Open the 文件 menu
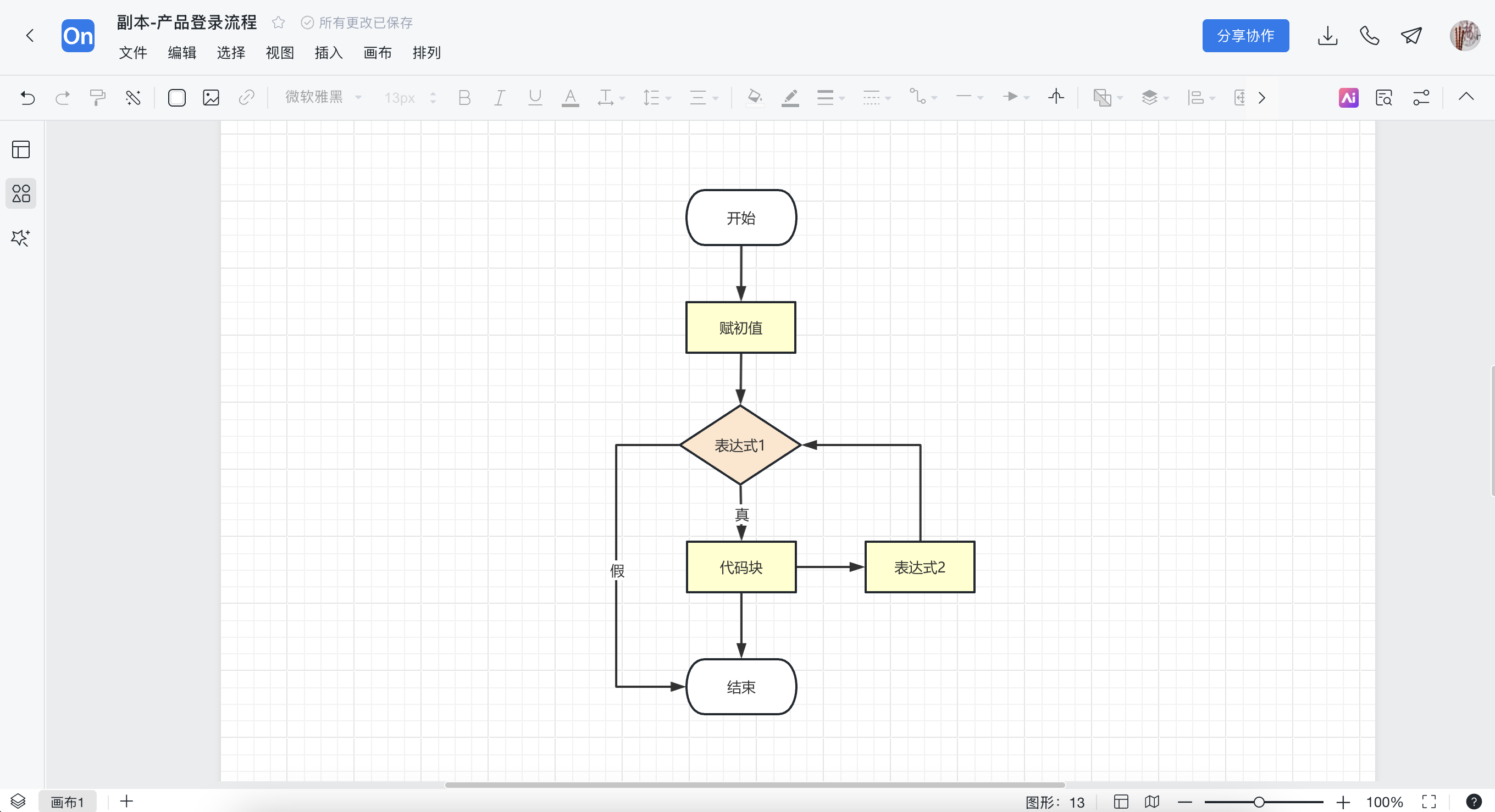The width and height of the screenshot is (1495, 812). tap(133, 53)
